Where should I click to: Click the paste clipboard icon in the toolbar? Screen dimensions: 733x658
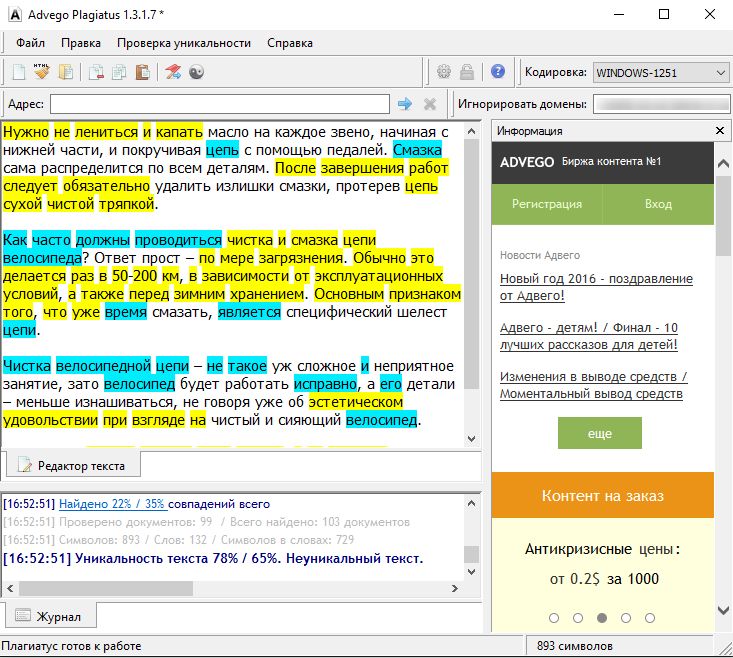[142, 72]
